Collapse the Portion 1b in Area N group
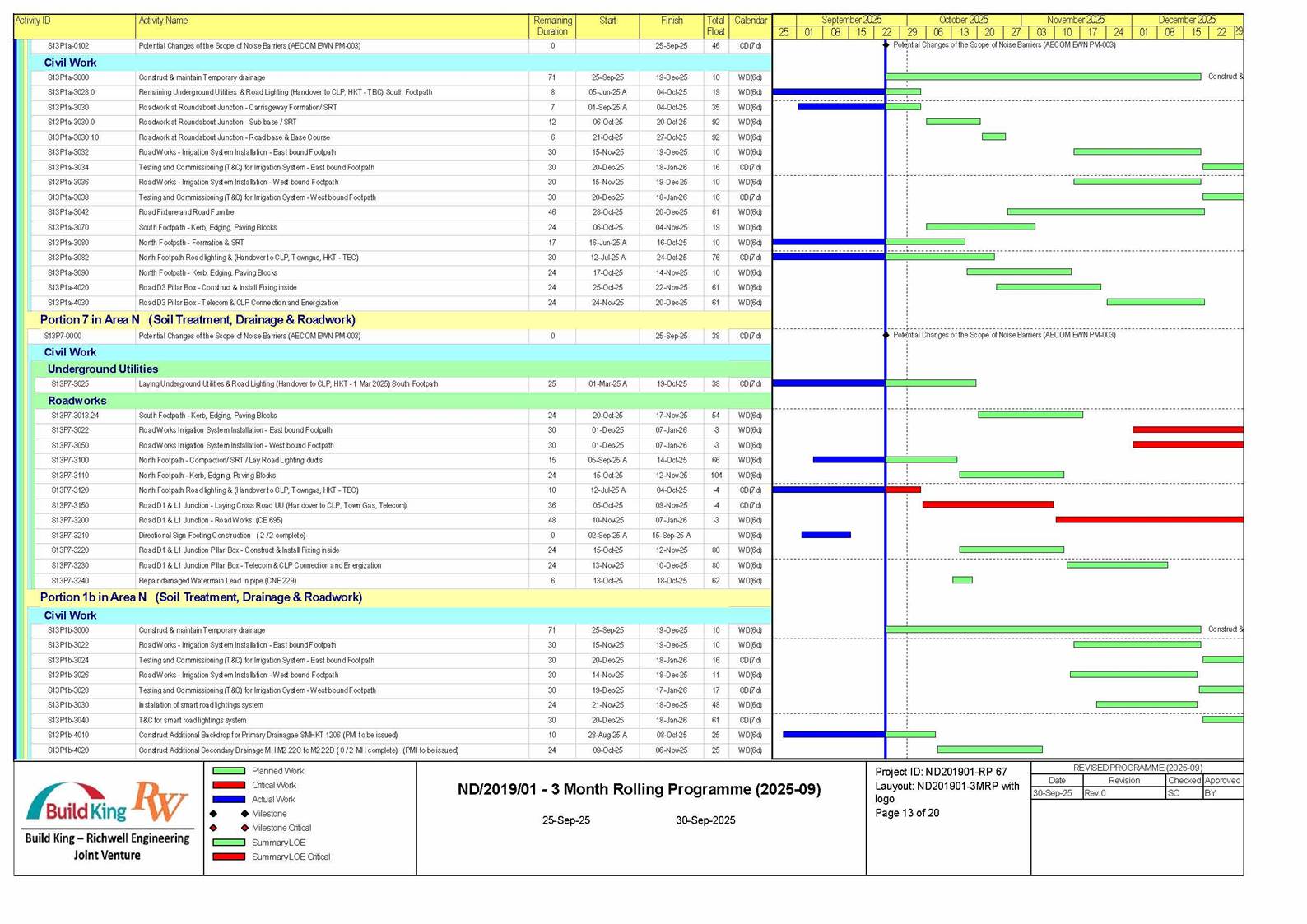The height and width of the screenshot is (924, 1307). 200,597
